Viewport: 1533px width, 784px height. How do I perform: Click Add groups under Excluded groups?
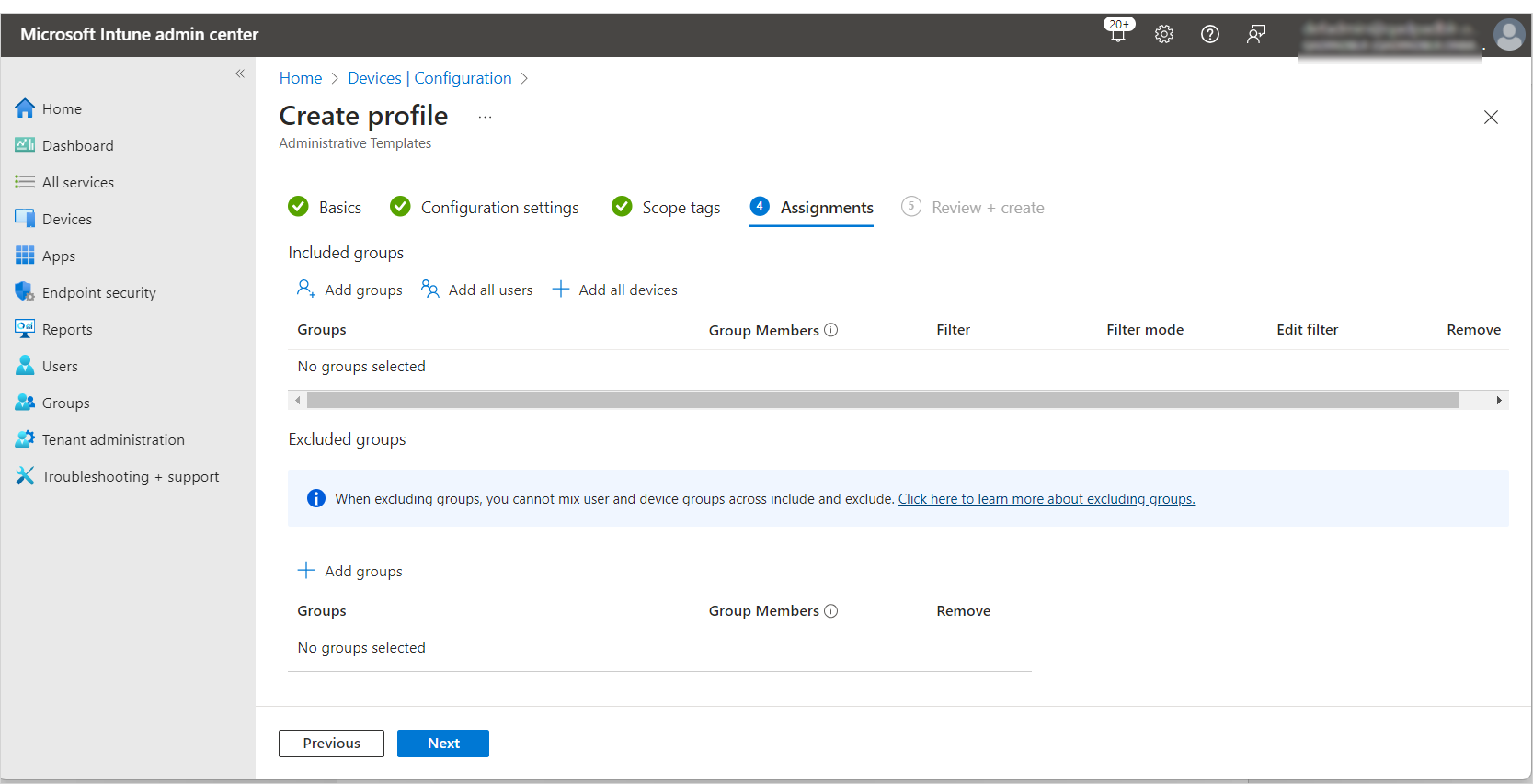(x=350, y=571)
